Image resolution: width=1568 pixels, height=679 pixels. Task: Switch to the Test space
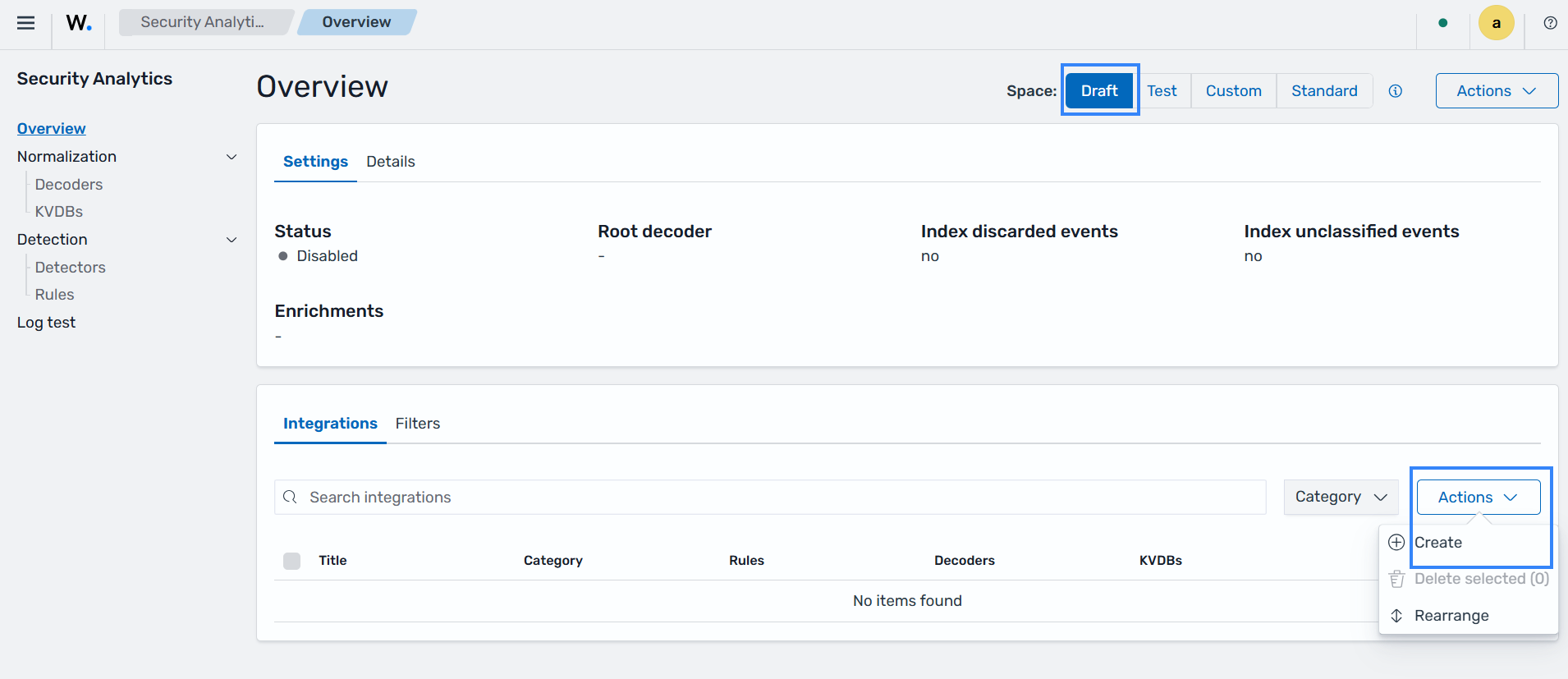1162,91
